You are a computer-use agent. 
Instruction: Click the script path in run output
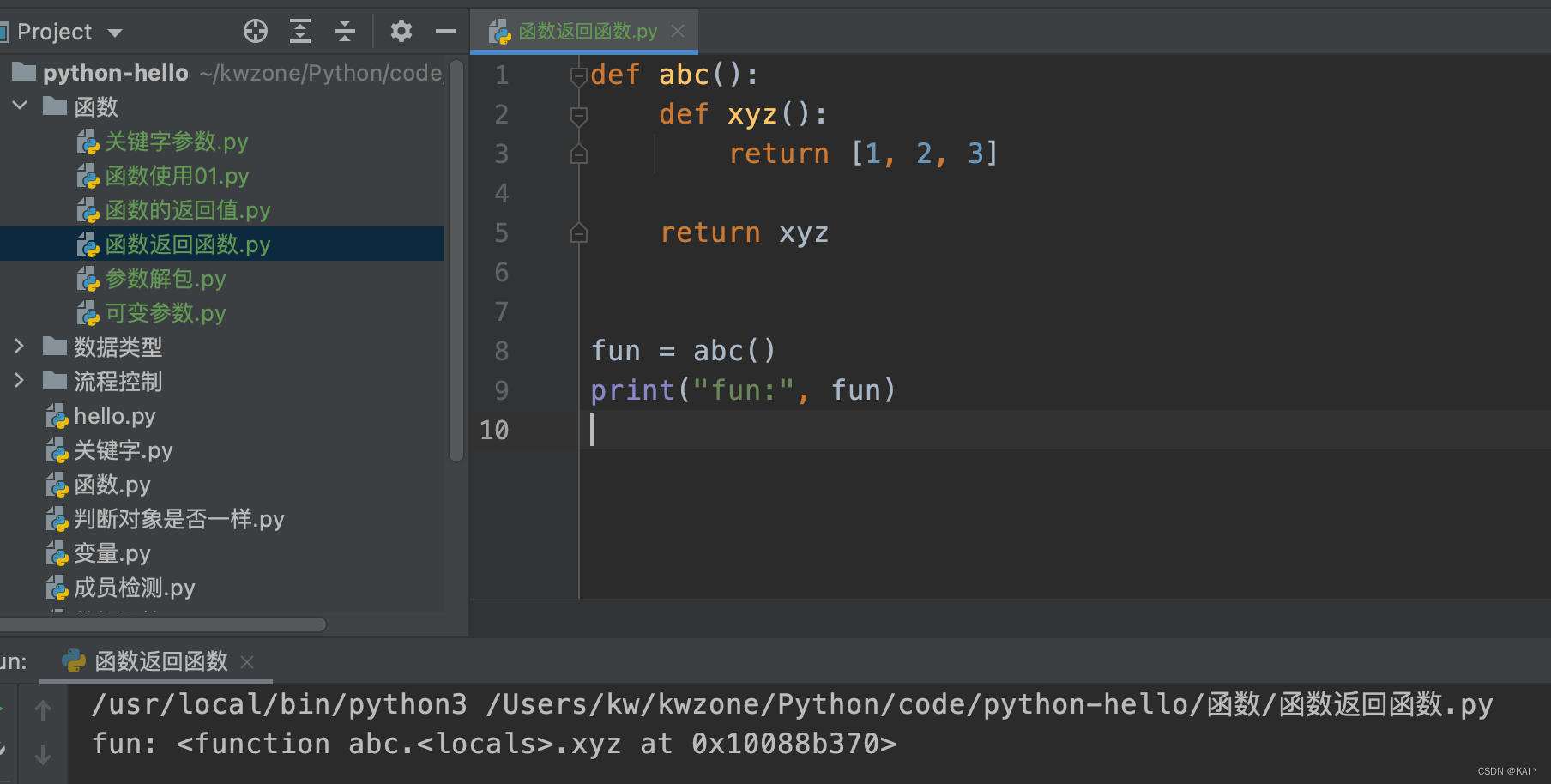coord(989,705)
